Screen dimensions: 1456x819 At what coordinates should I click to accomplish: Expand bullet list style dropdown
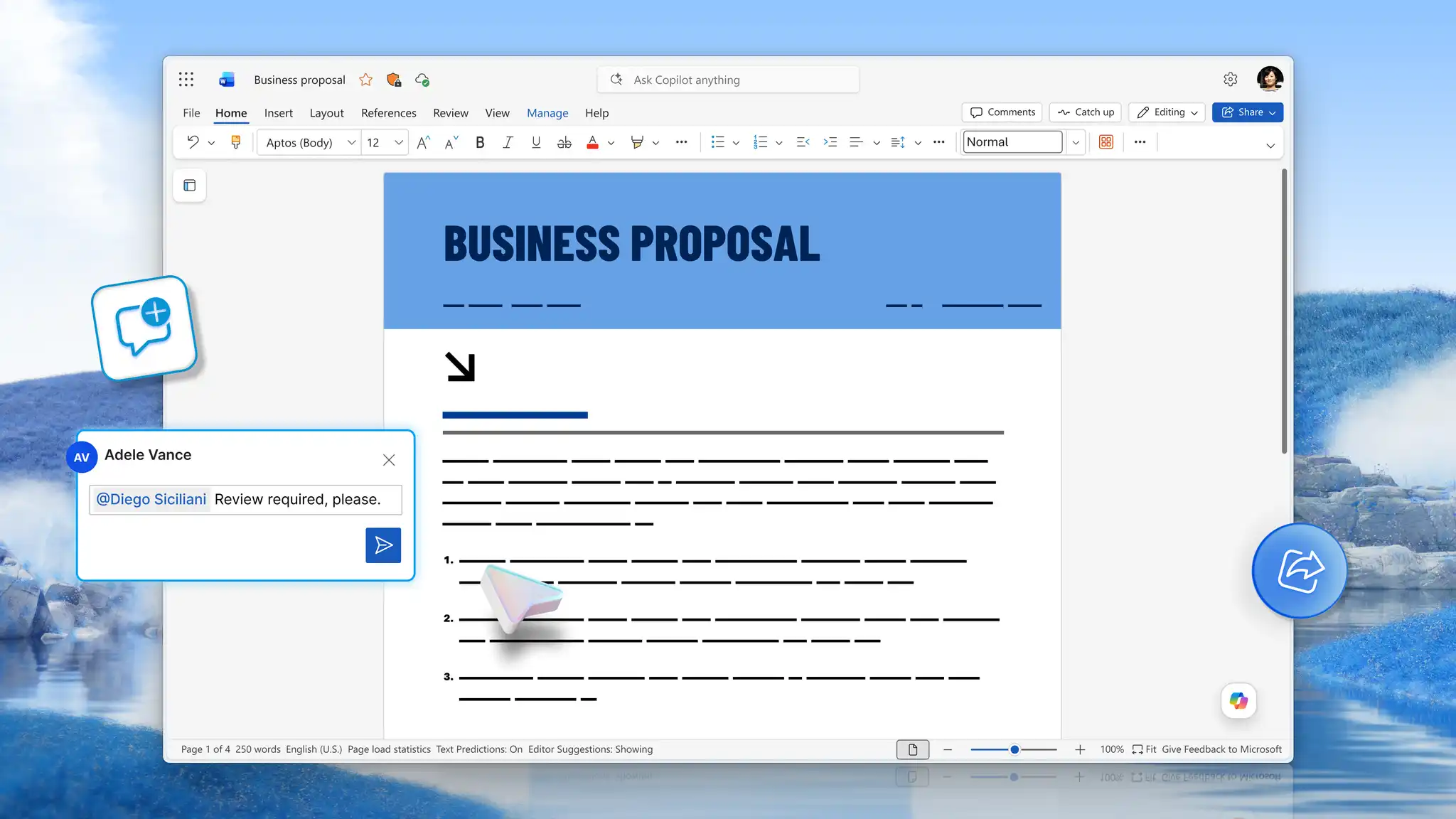[736, 143]
